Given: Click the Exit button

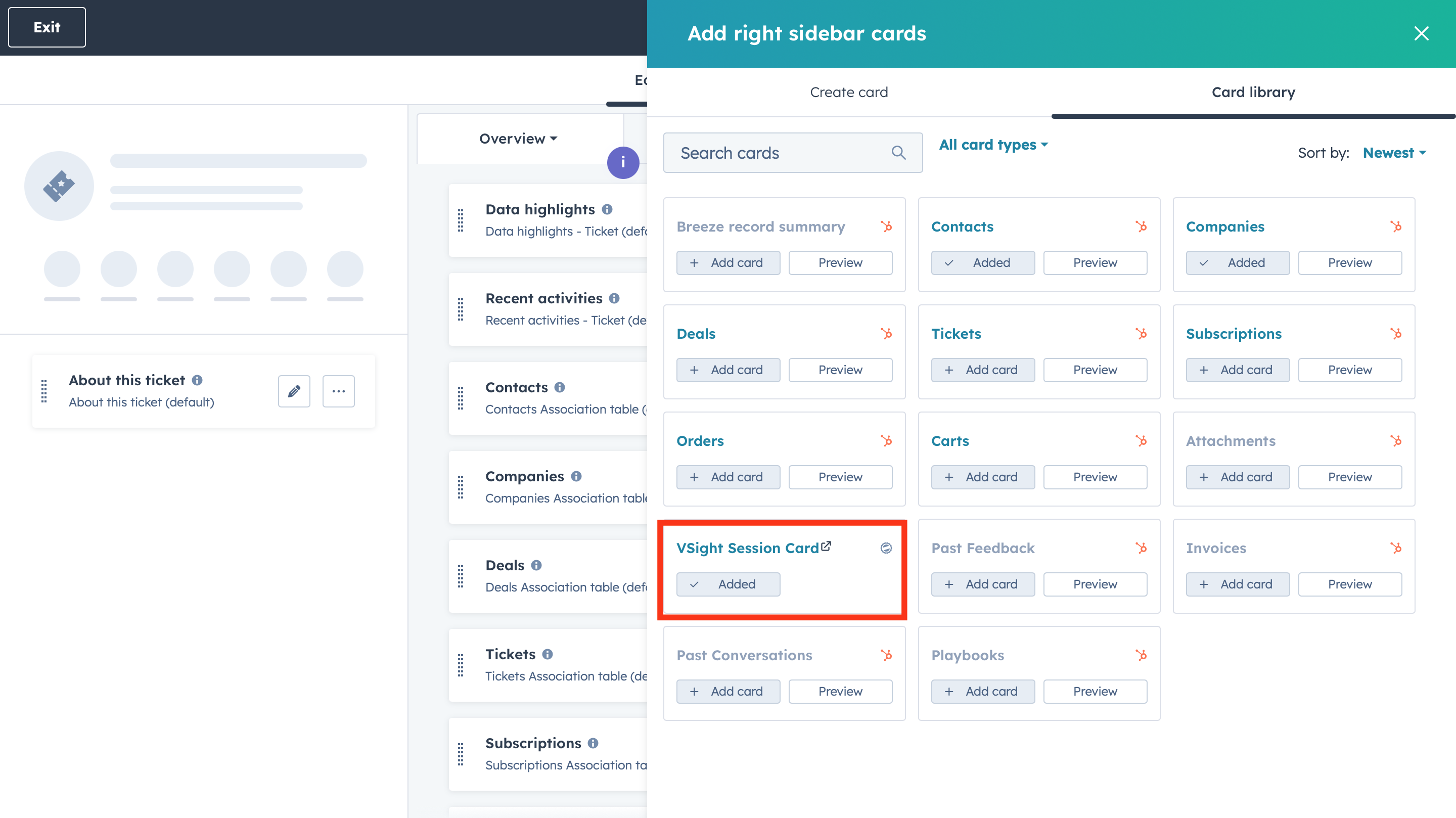Looking at the screenshot, I should tap(47, 27).
